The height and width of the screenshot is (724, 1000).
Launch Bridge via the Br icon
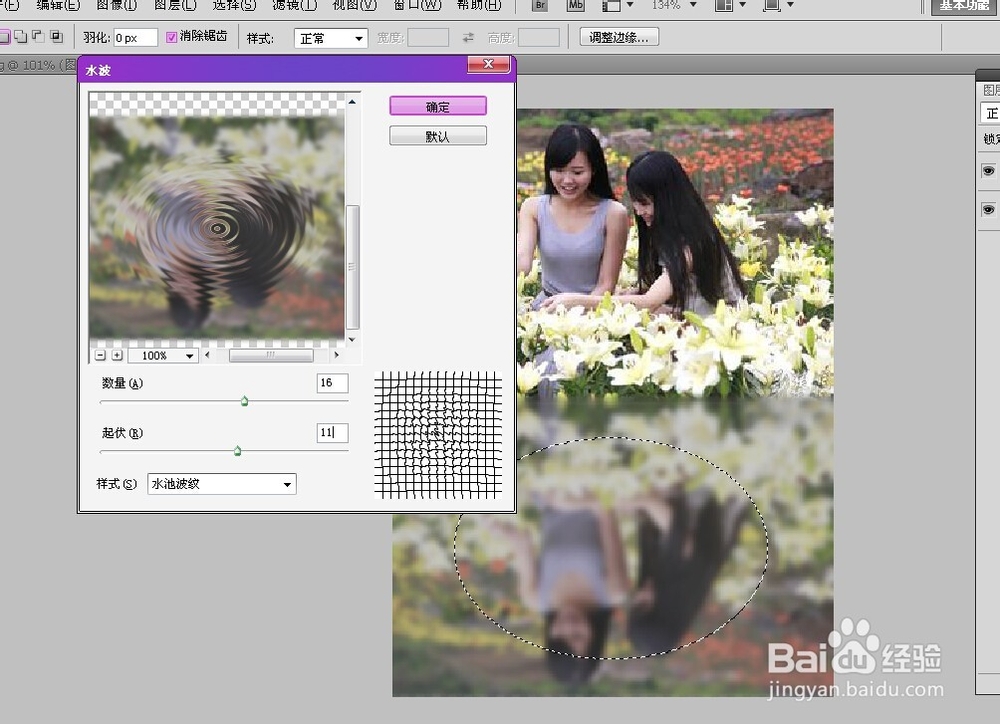tap(540, 4)
